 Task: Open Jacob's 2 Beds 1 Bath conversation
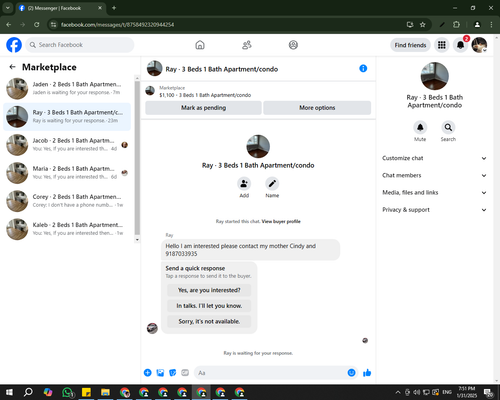point(67,145)
